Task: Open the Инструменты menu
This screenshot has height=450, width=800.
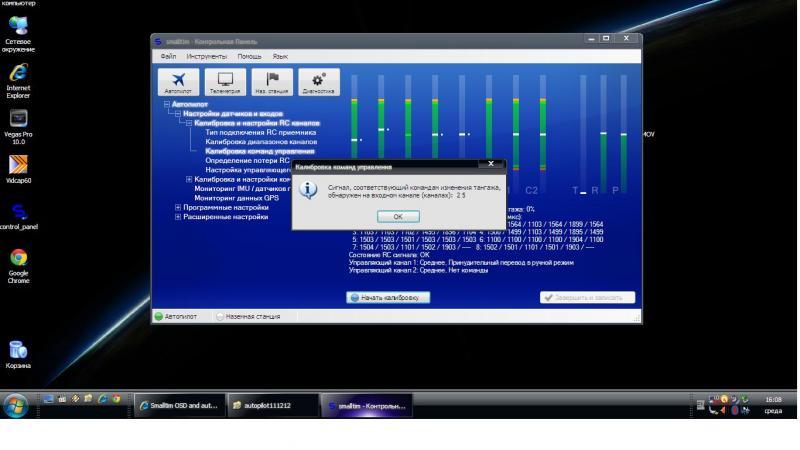Action: (204, 56)
